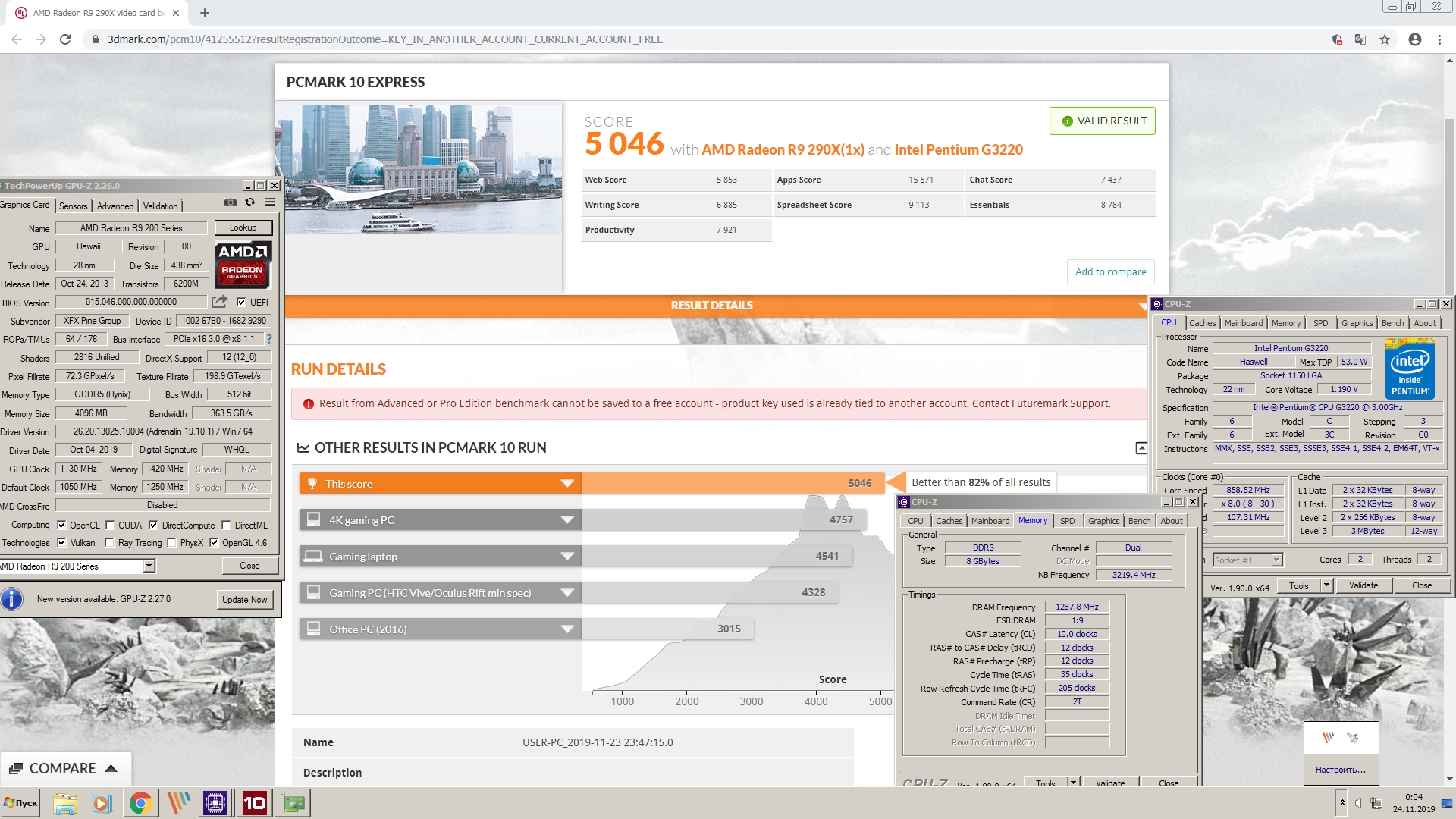Toggle the UEFI checkbox in GPU-Z

coord(241,302)
